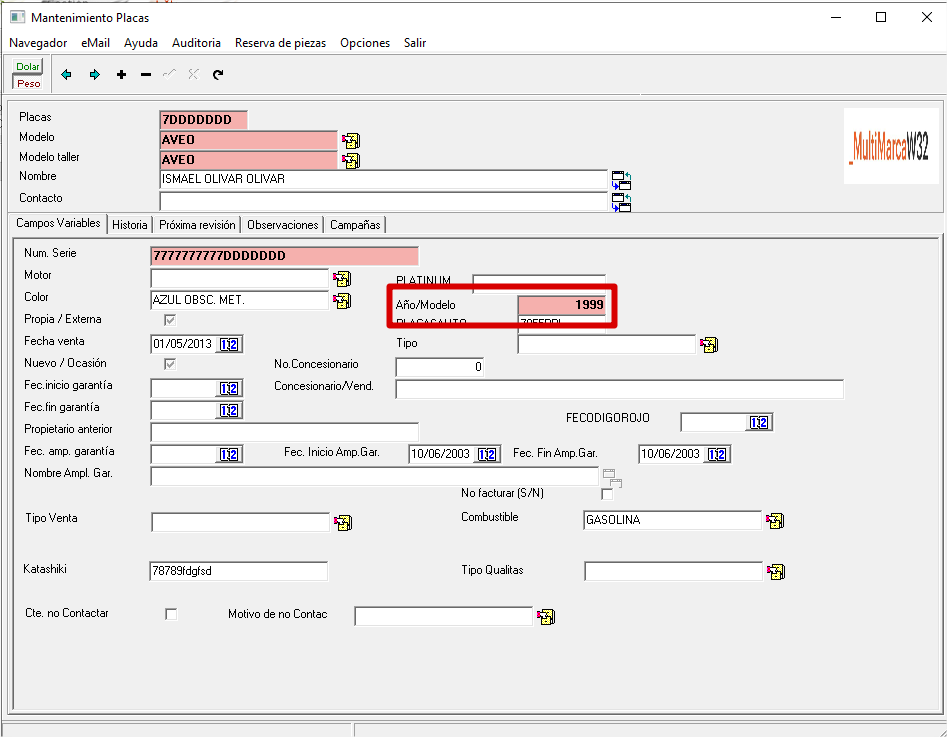Click the Concesionario/Vend. field

[x=619, y=389]
